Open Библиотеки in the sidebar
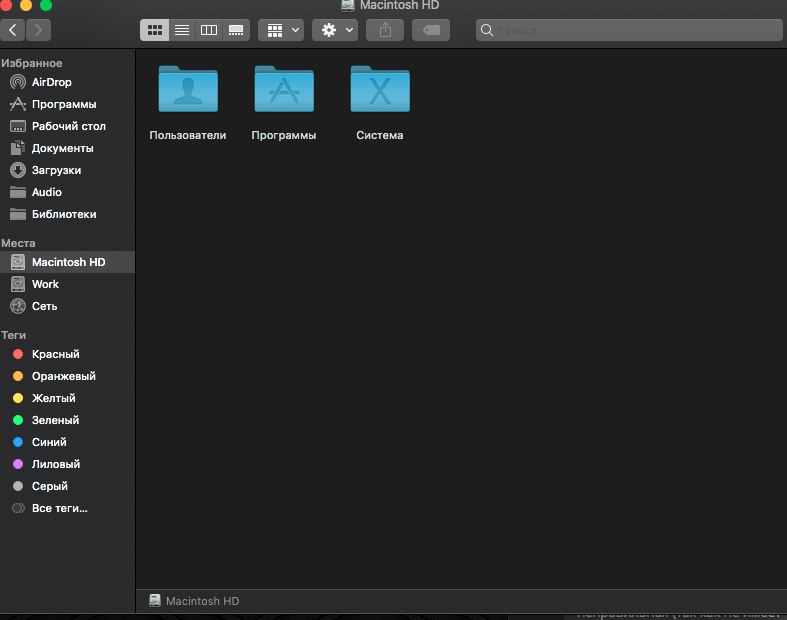The image size is (787, 620). (x=67, y=214)
